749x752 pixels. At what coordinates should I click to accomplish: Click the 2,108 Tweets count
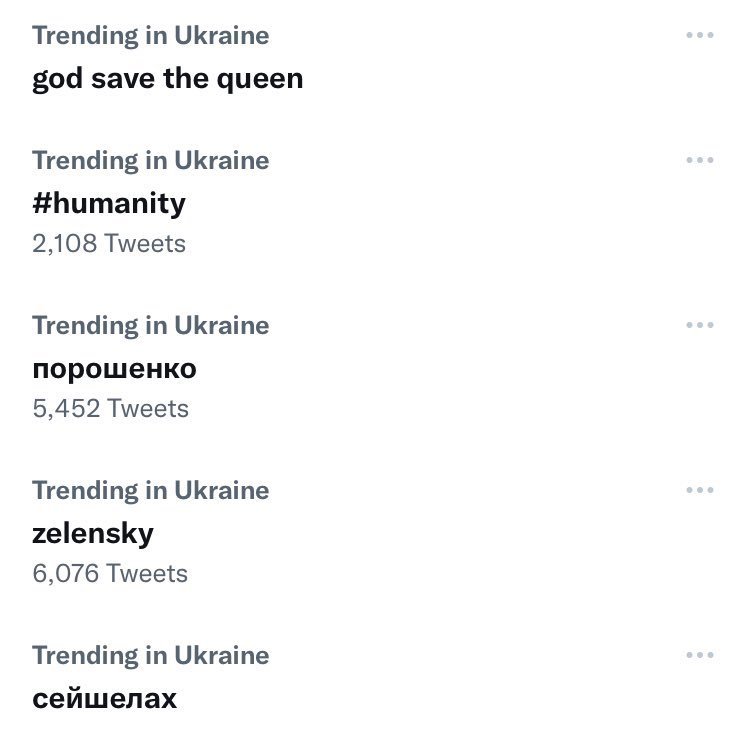pos(109,243)
